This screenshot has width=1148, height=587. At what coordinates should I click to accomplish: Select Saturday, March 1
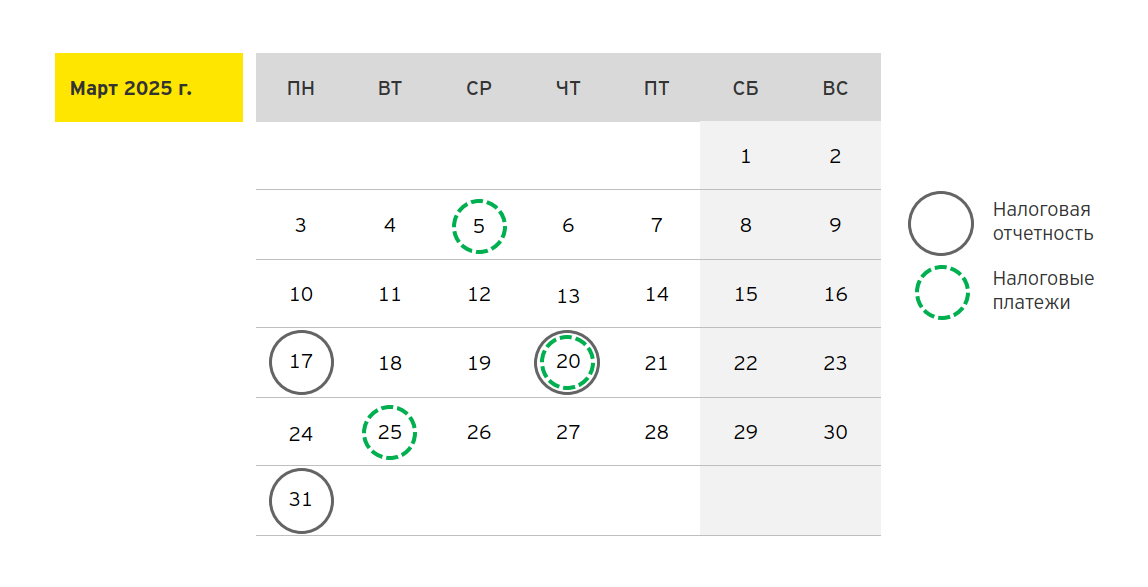[745, 156]
